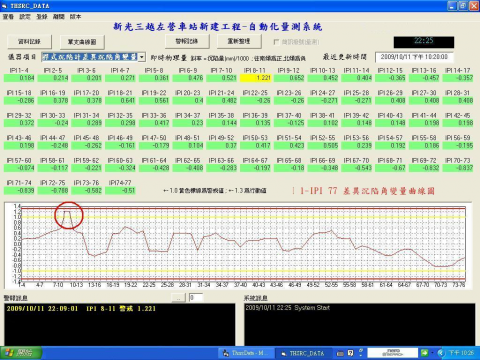The width and height of the screenshot is (480, 360).
Task: Select the yellow IPI 8-11 value 1.221
Action: [x=256, y=78]
